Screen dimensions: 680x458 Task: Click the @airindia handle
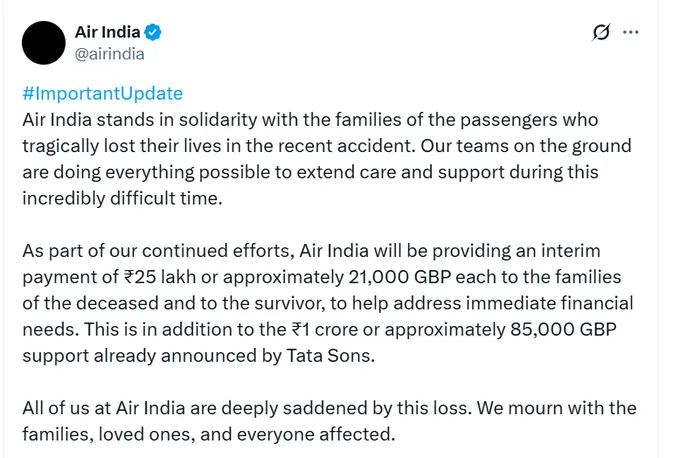coord(109,54)
